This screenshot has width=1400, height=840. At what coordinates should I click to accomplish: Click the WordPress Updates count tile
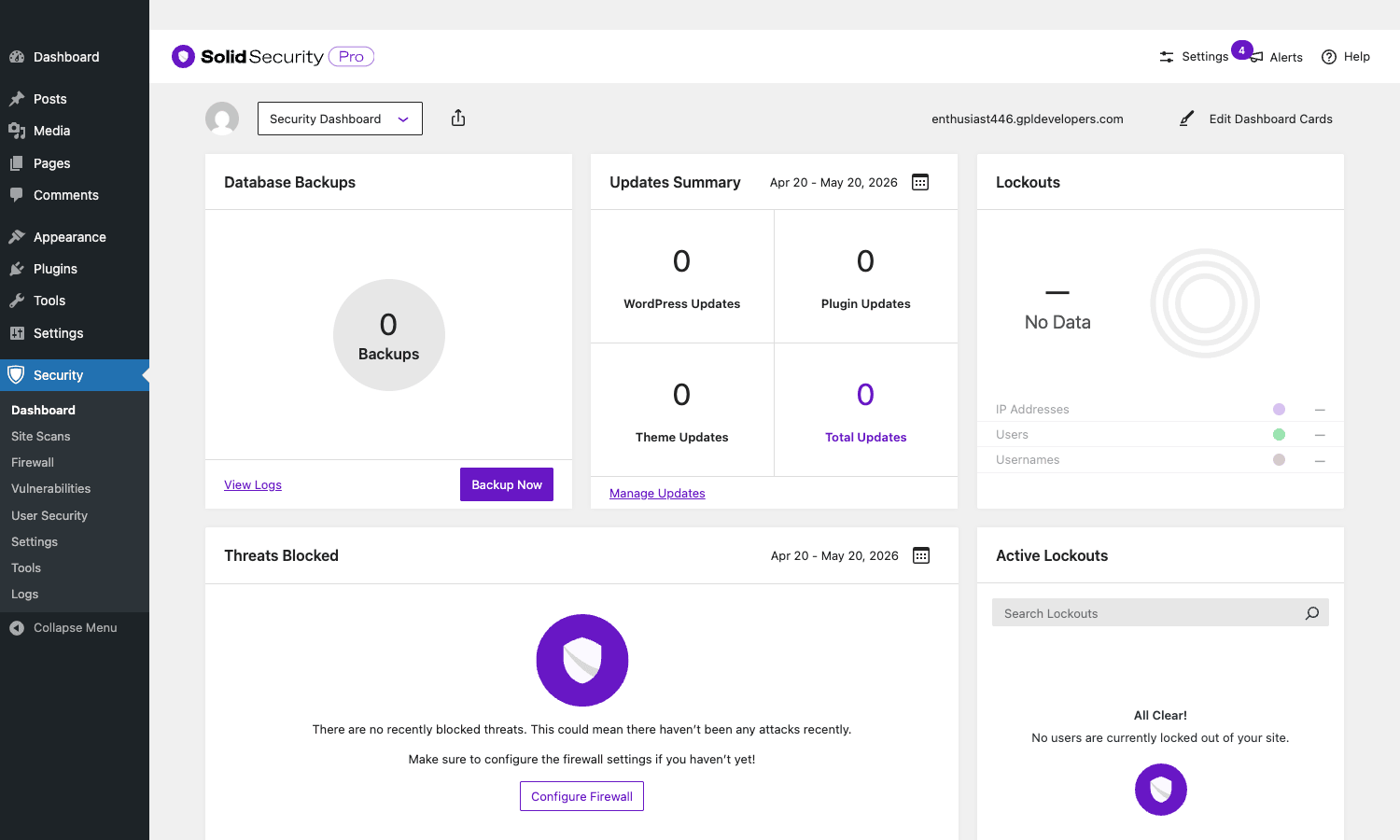coord(682,276)
